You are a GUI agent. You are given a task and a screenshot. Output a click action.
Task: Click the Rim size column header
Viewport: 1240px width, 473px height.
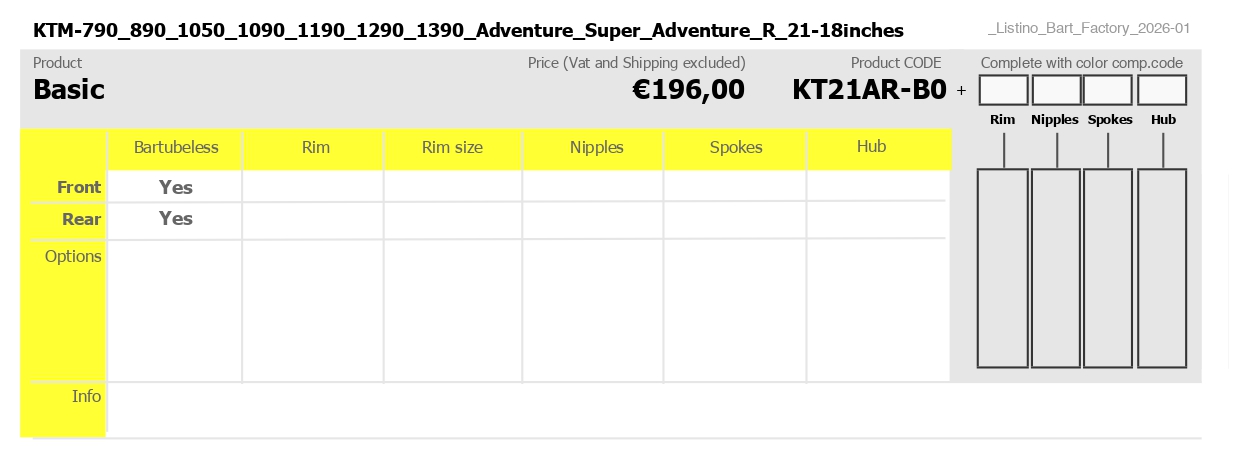click(452, 148)
